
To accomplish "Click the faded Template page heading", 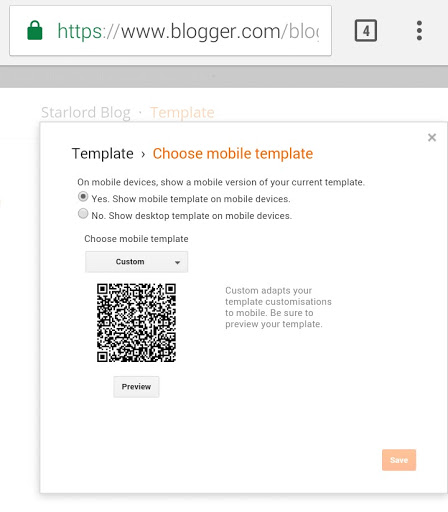I will 182,112.
